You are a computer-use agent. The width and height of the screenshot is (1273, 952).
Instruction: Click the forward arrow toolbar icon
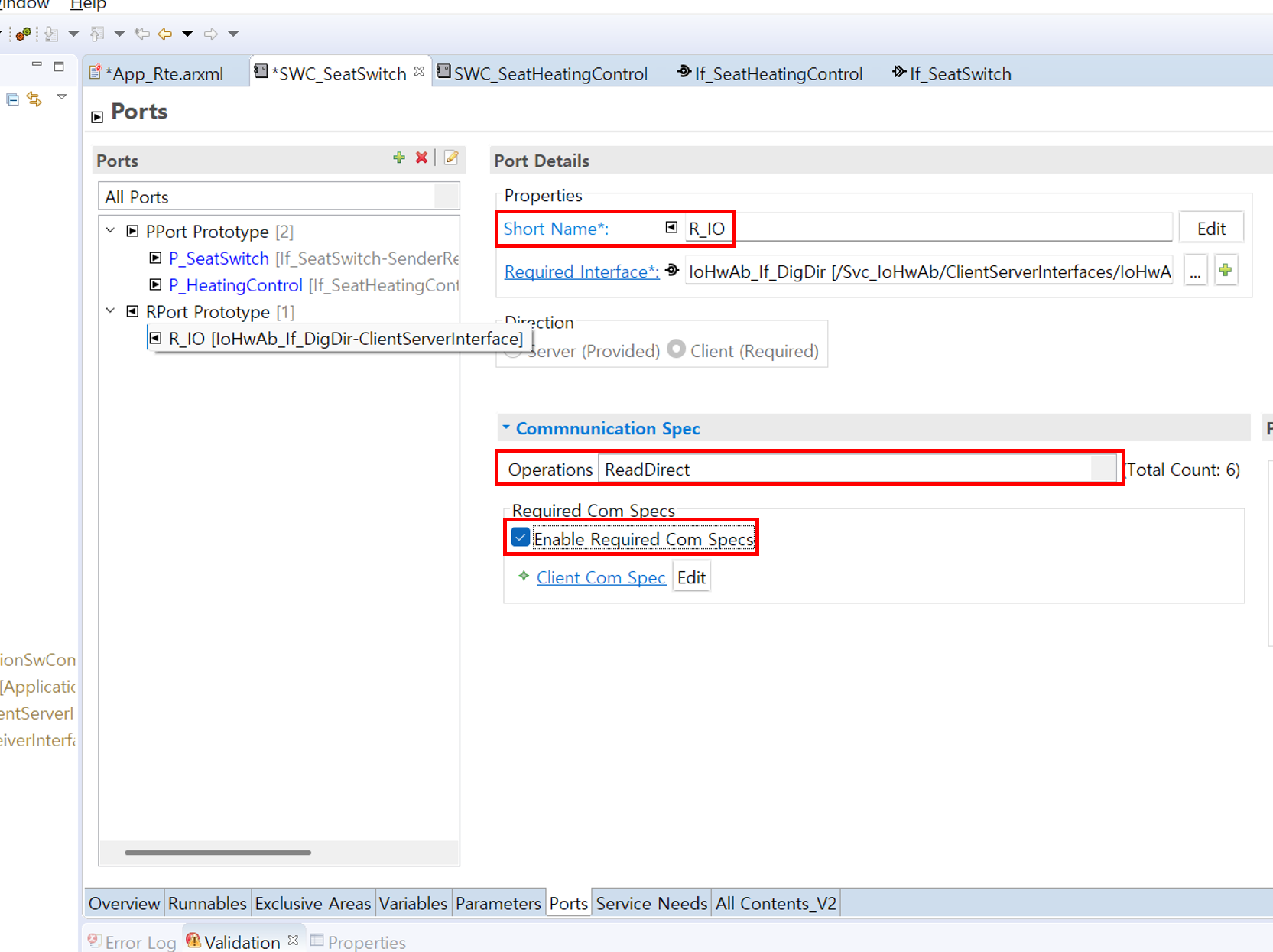tap(210, 34)
